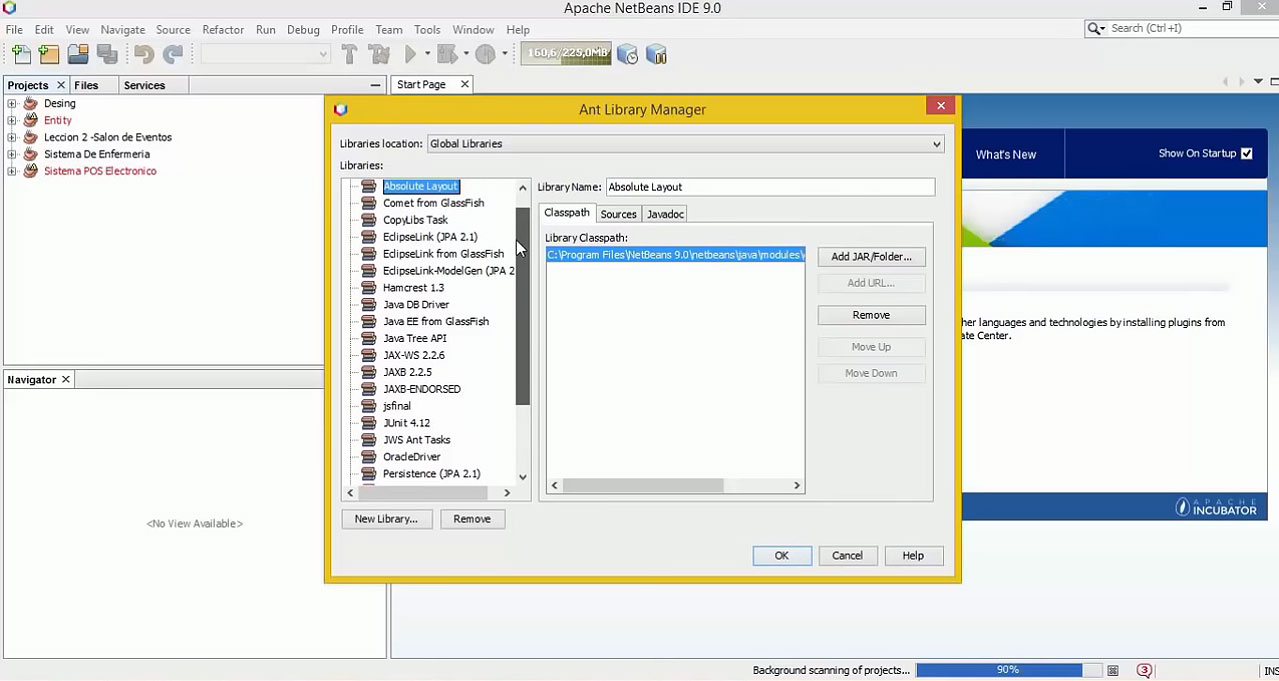
Task: Click the New Project toolbar icon
Action: click(x=49, y=54)
